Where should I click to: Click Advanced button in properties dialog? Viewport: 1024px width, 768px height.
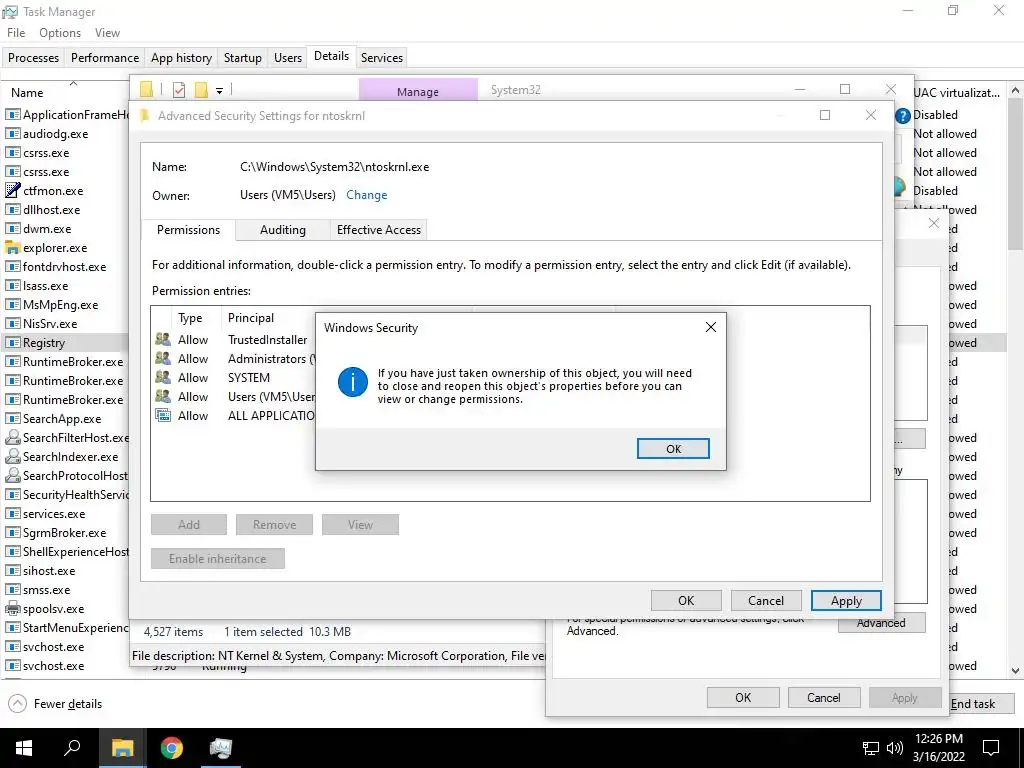point(881,623)
